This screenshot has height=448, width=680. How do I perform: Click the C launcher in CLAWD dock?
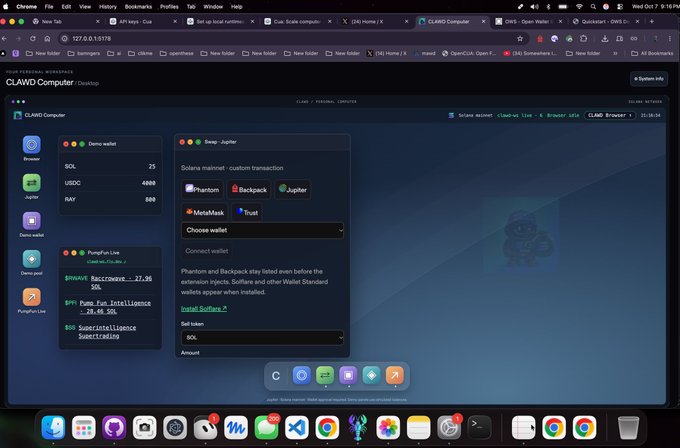click(x=276, y=376)
